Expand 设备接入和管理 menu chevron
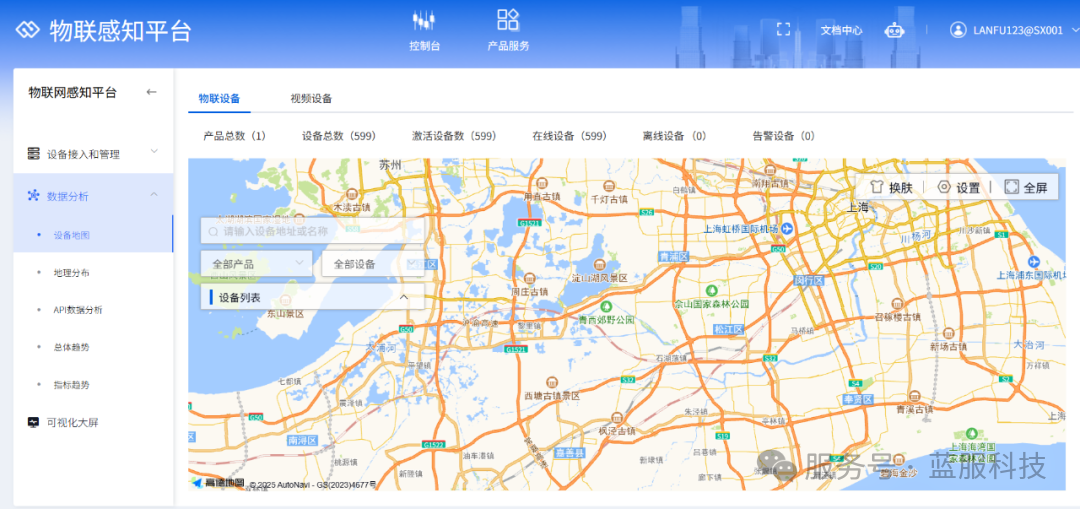The width and height of the screenshot is (1080, 509). tap(154, 152)
